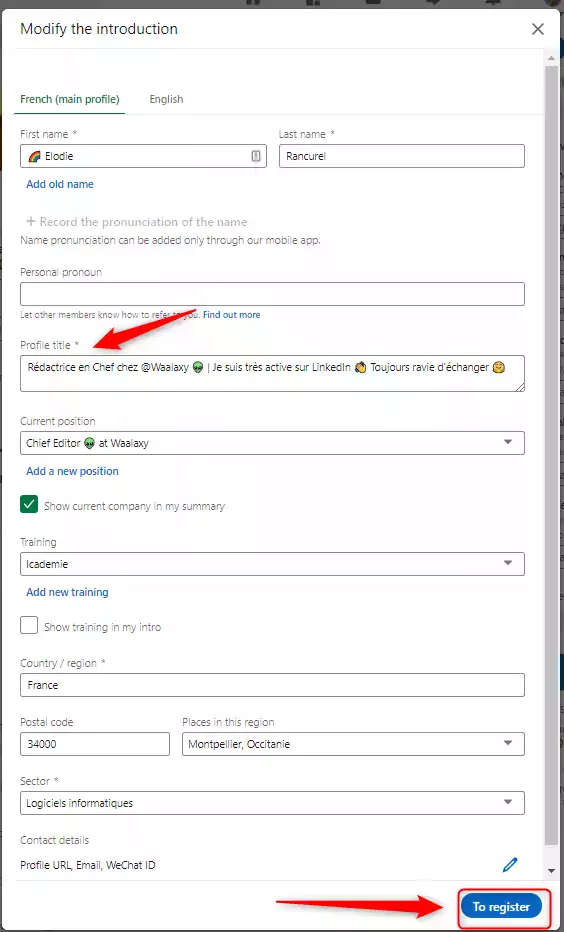Click the pencil icon to edit contact details
The width and height of the screenshot is (564, 932).
[x=510, y=864]
